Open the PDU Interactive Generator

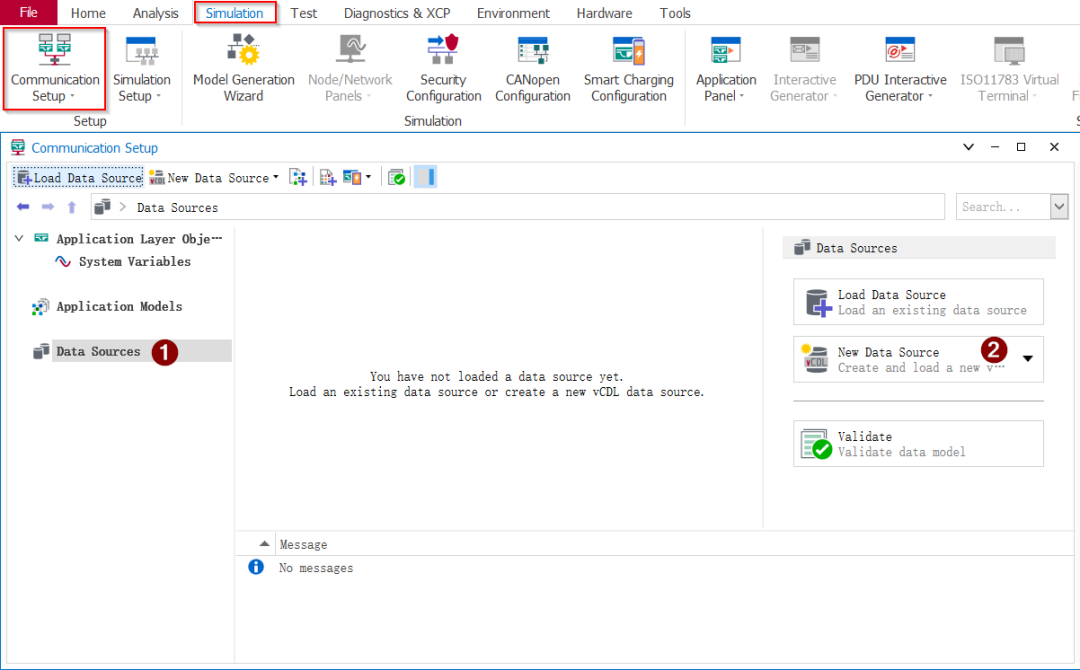click(900, 69)
